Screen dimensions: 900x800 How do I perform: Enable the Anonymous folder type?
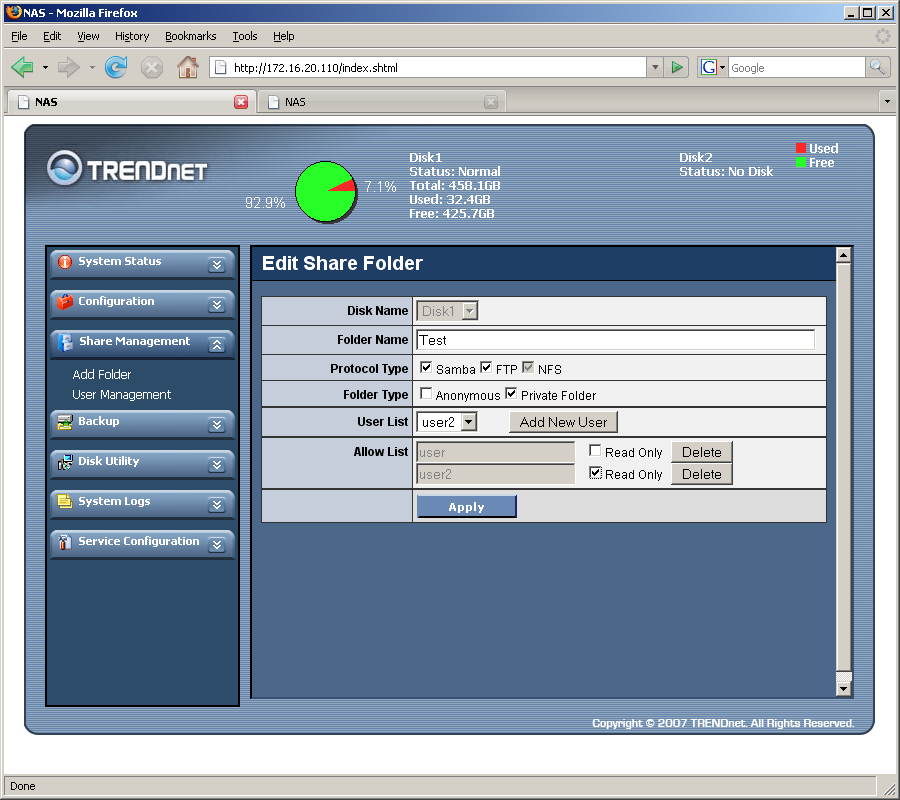426,394
